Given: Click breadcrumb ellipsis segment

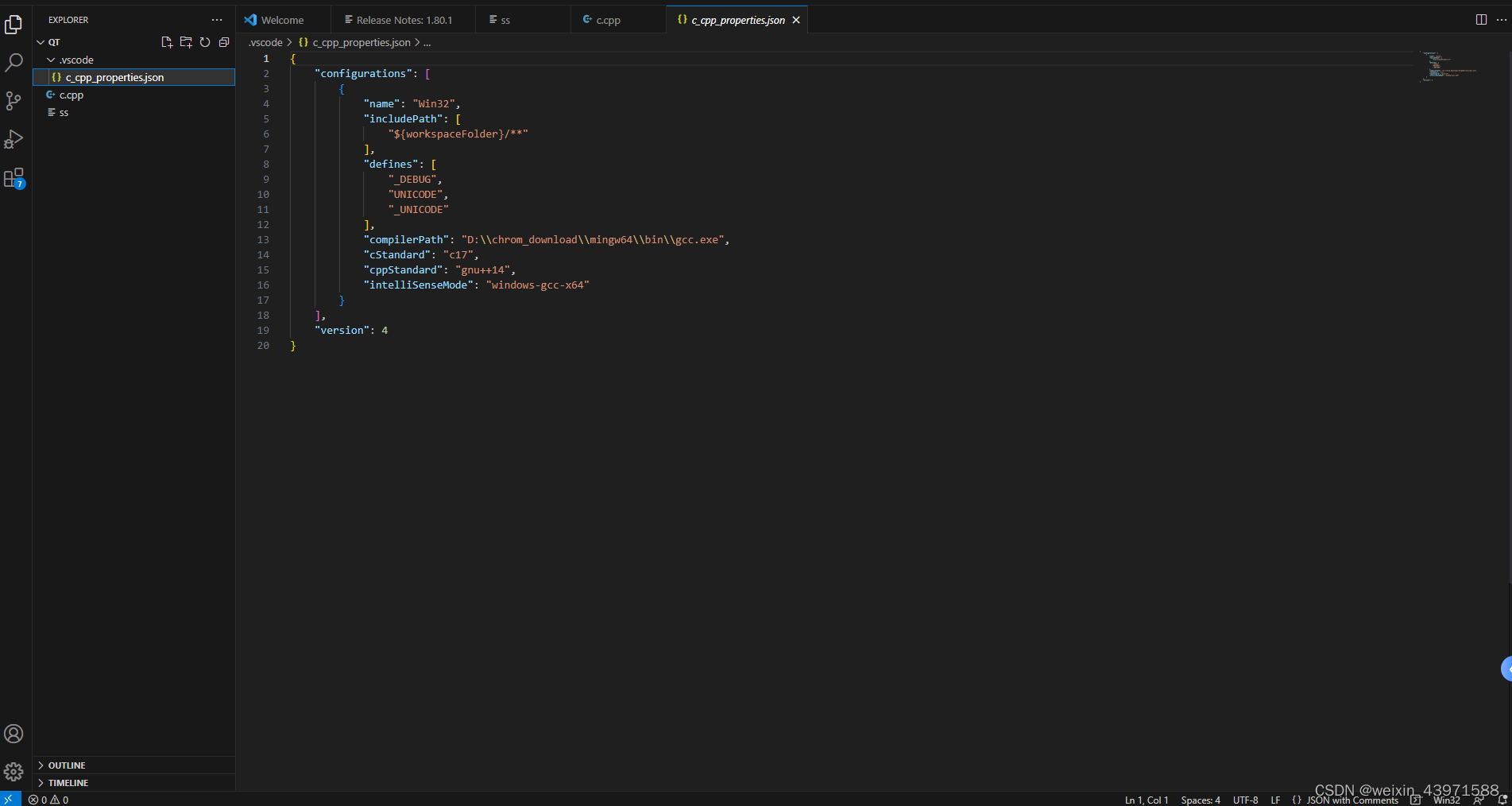Looking at the screenshot, I should (427, 42).
